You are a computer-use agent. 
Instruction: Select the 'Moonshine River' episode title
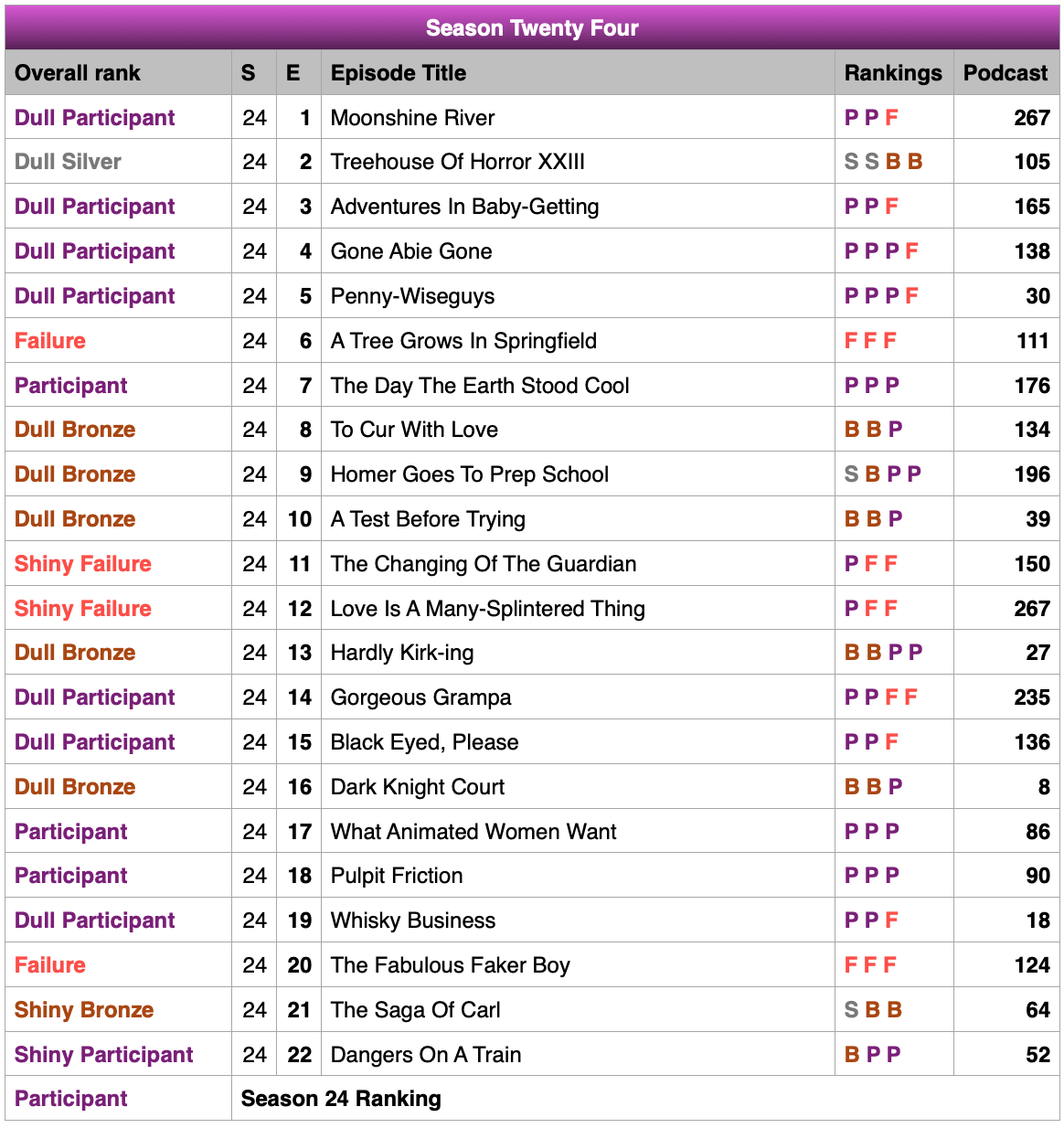pos(413,118)
